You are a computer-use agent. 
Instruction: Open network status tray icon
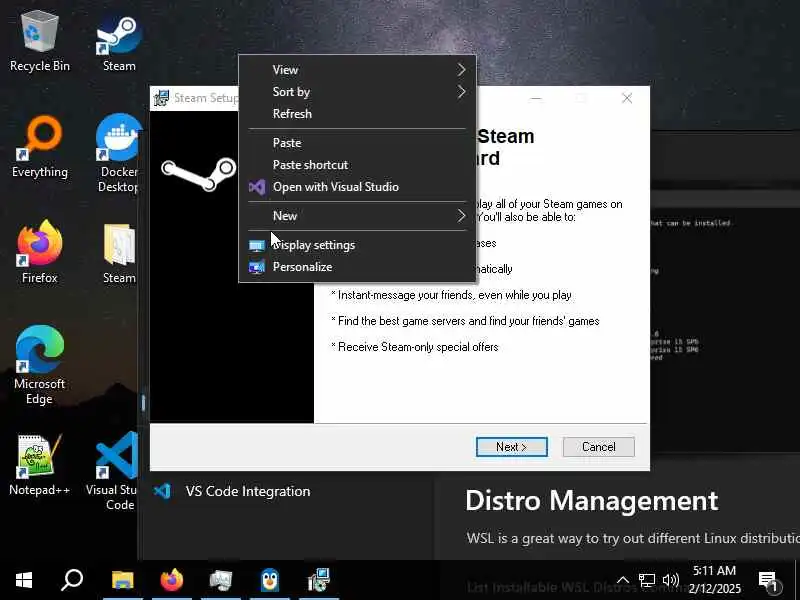click(x=647, y=580)
